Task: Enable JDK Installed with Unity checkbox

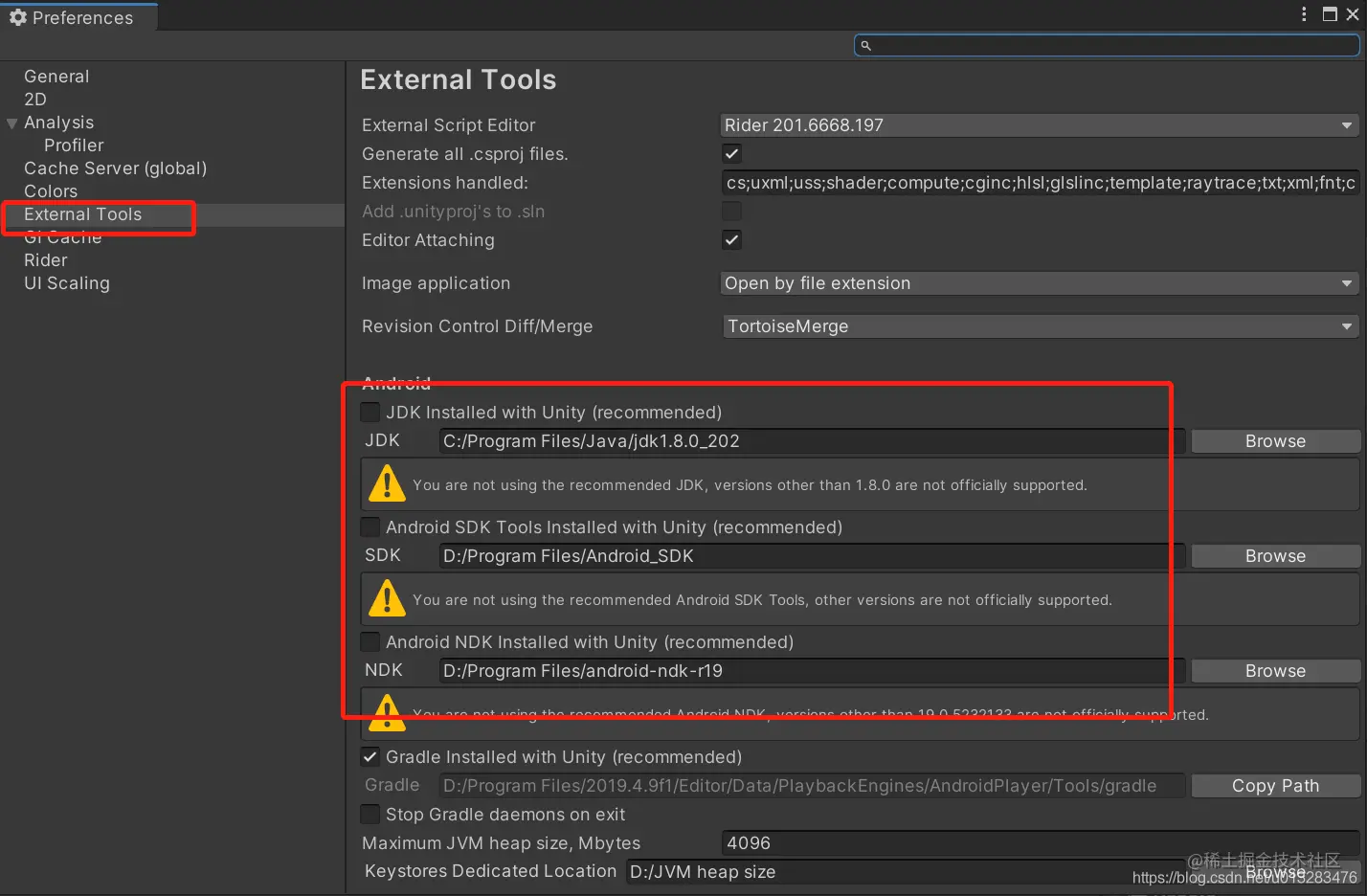Action: tap(370, 412)
